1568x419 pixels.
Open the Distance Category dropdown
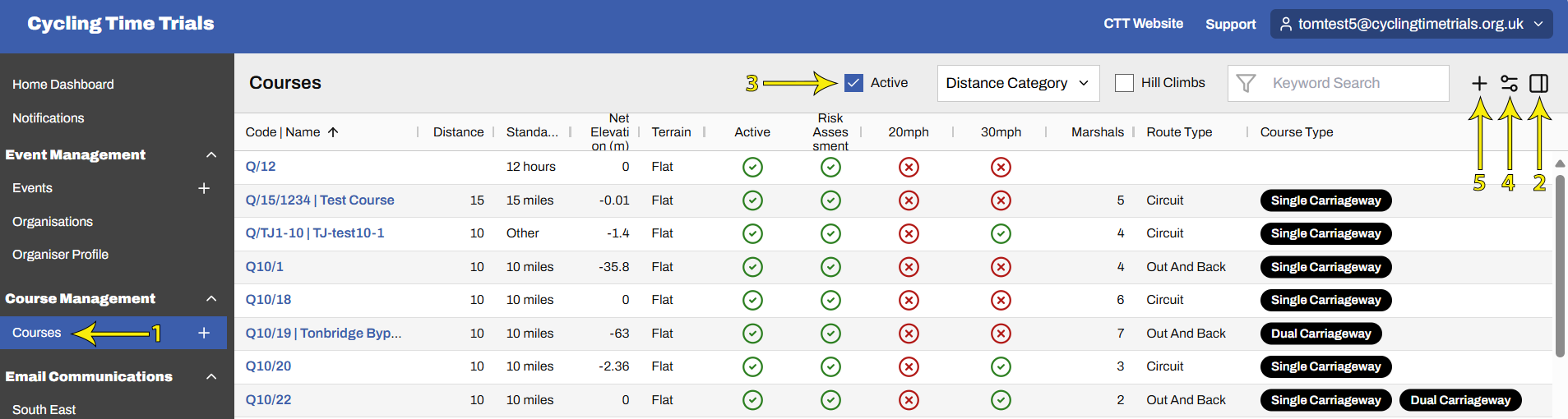tap(1018, 83)
